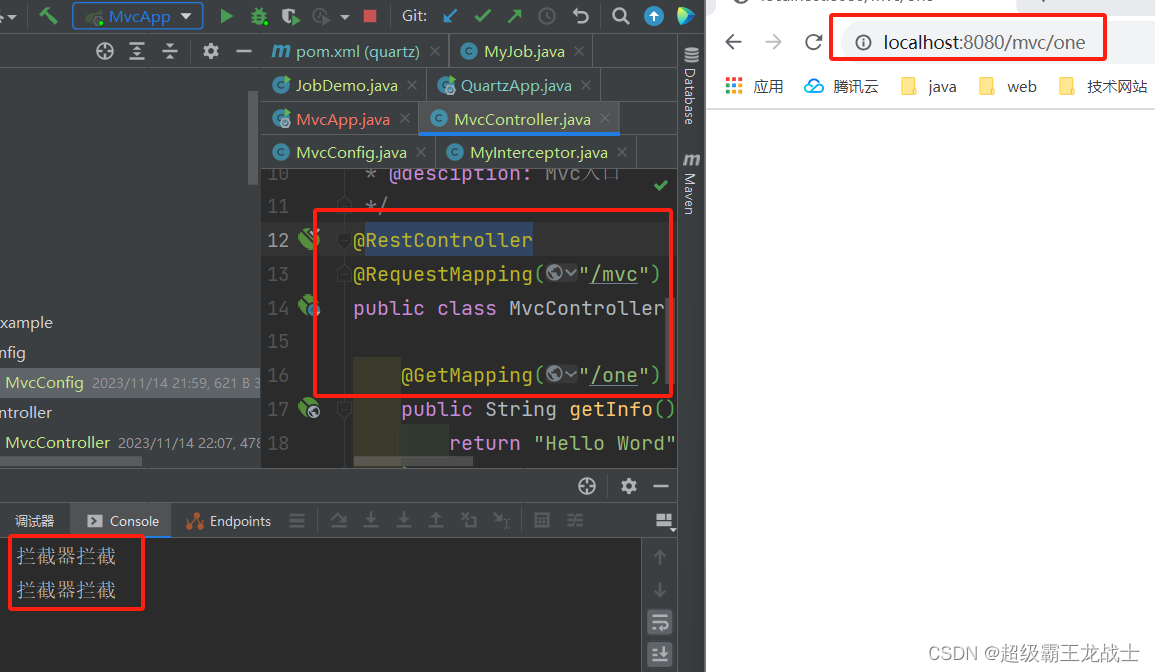
Task: Click Git update project arrow
Action: 450,15
